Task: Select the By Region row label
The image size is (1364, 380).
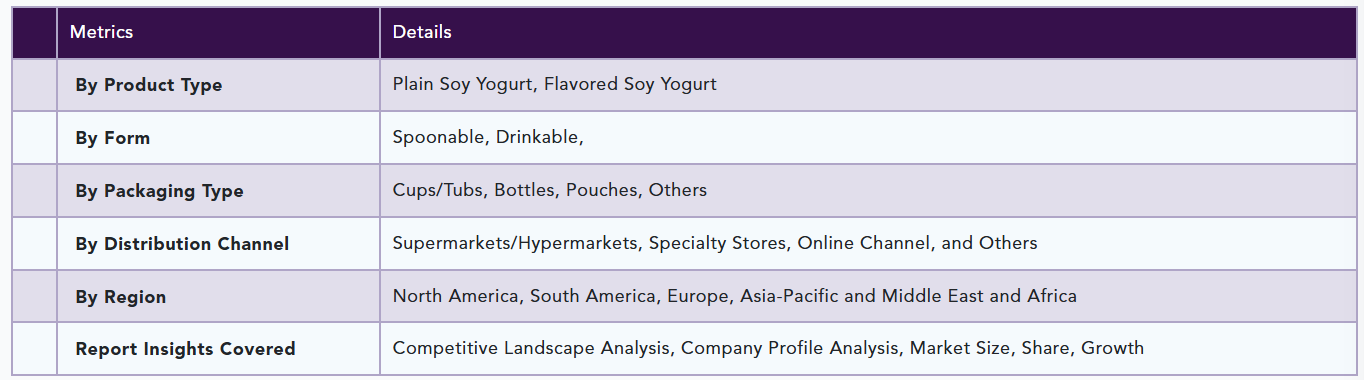Action: click(x=121, y=297)
